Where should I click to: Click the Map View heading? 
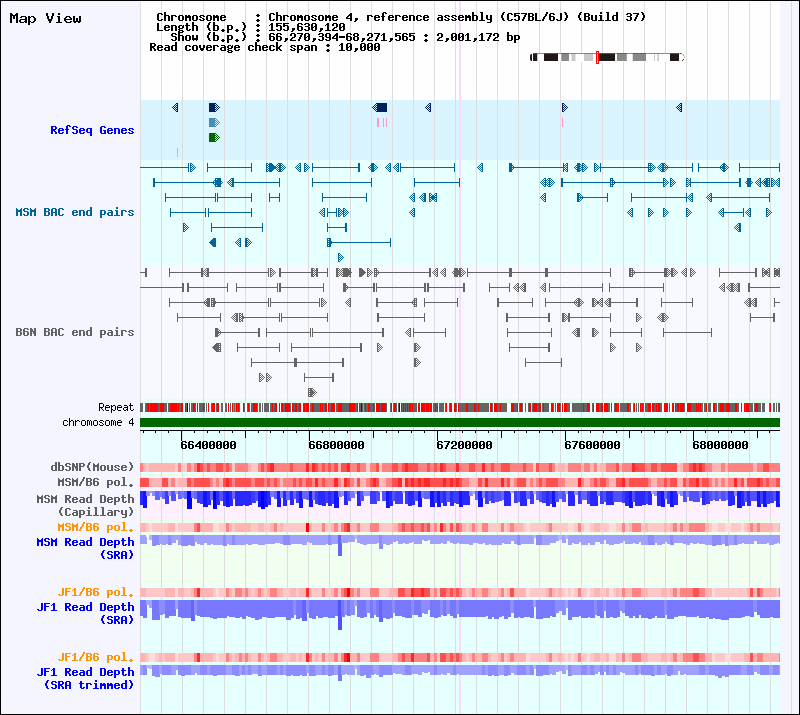click(45, 18)
